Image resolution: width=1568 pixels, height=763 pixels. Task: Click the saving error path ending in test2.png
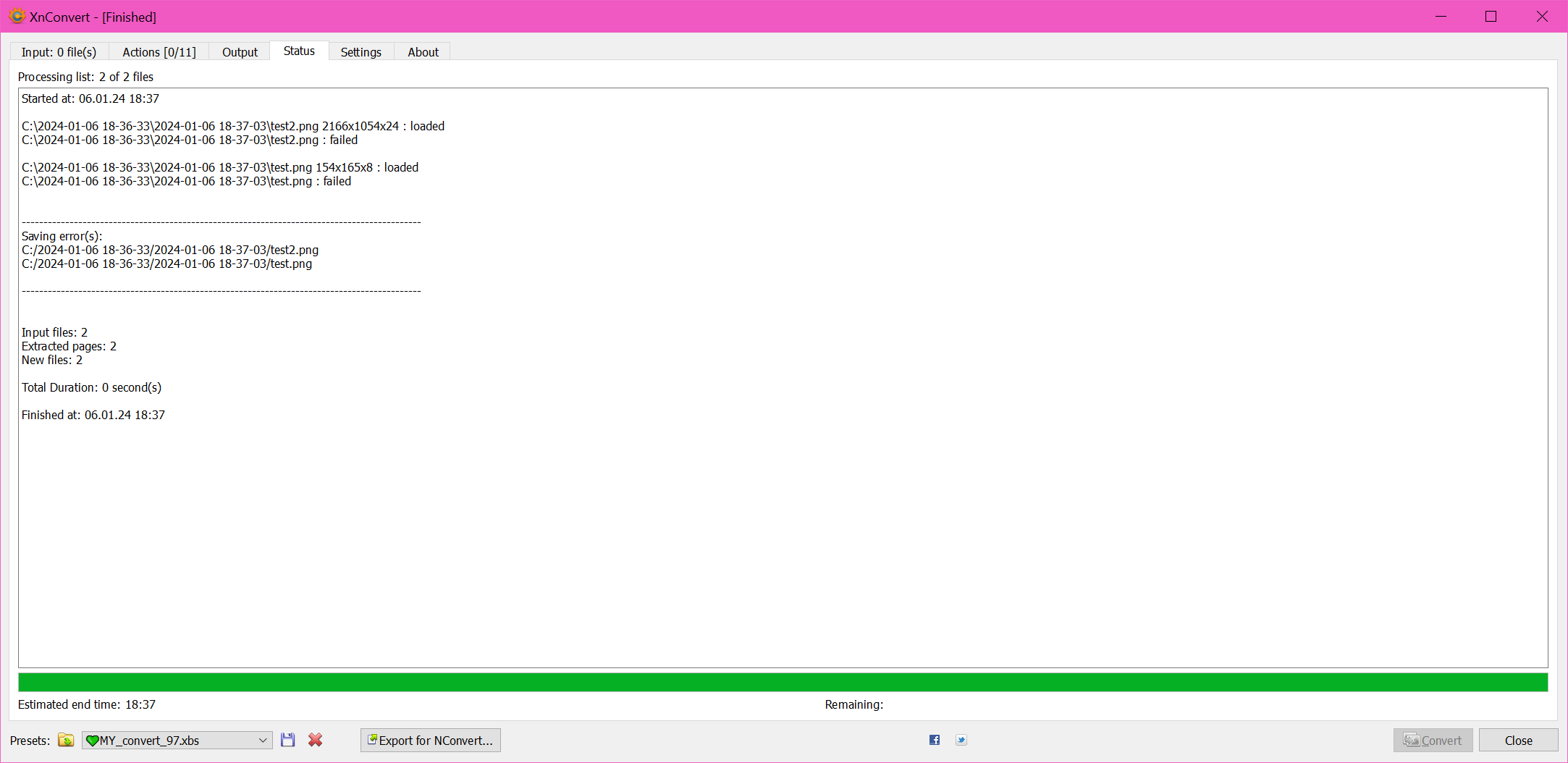point(170,250)
